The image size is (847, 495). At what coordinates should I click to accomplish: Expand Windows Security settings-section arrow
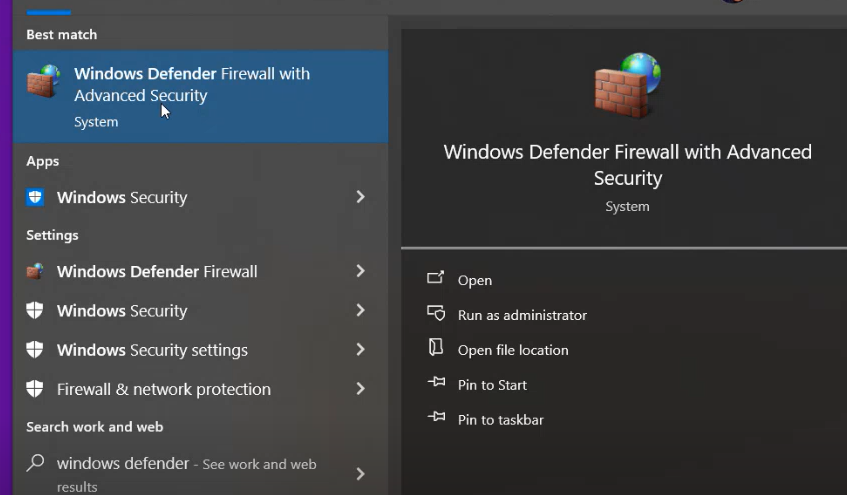[x=360, y=310]
